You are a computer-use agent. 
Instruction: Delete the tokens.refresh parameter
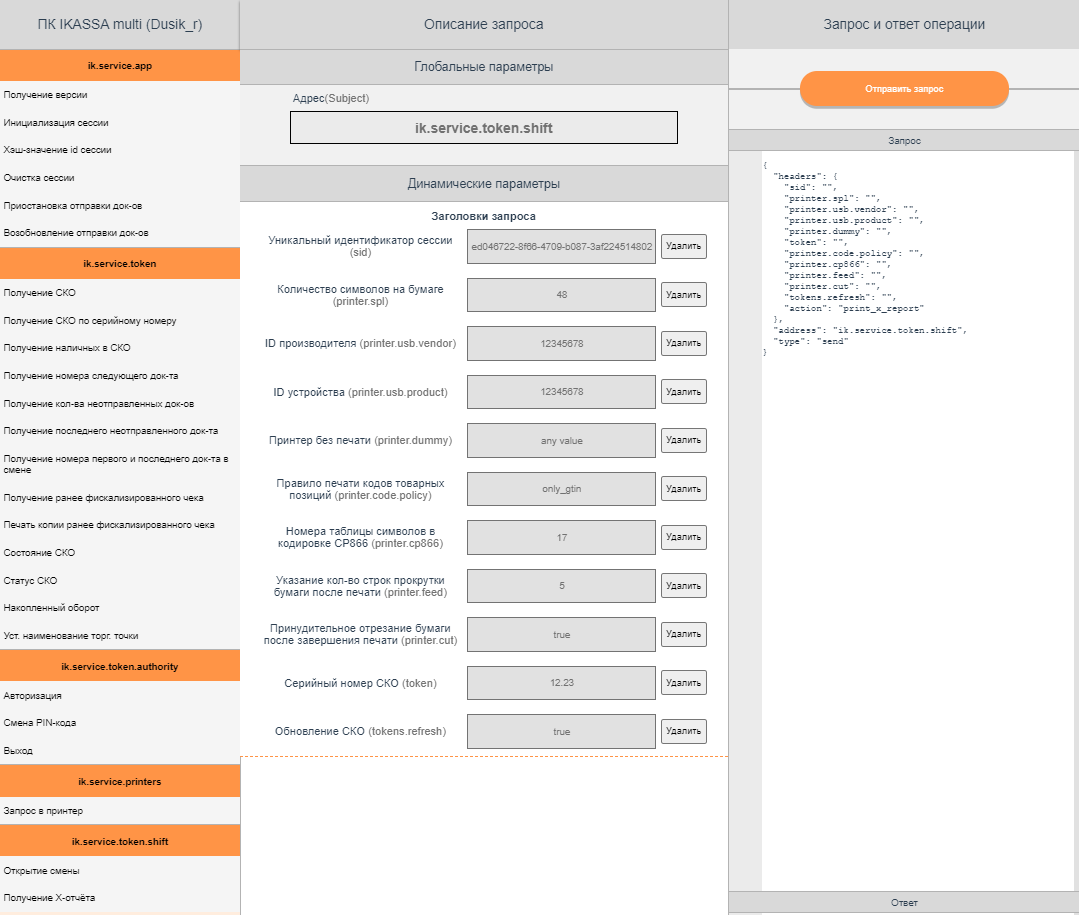pos(683,731)
